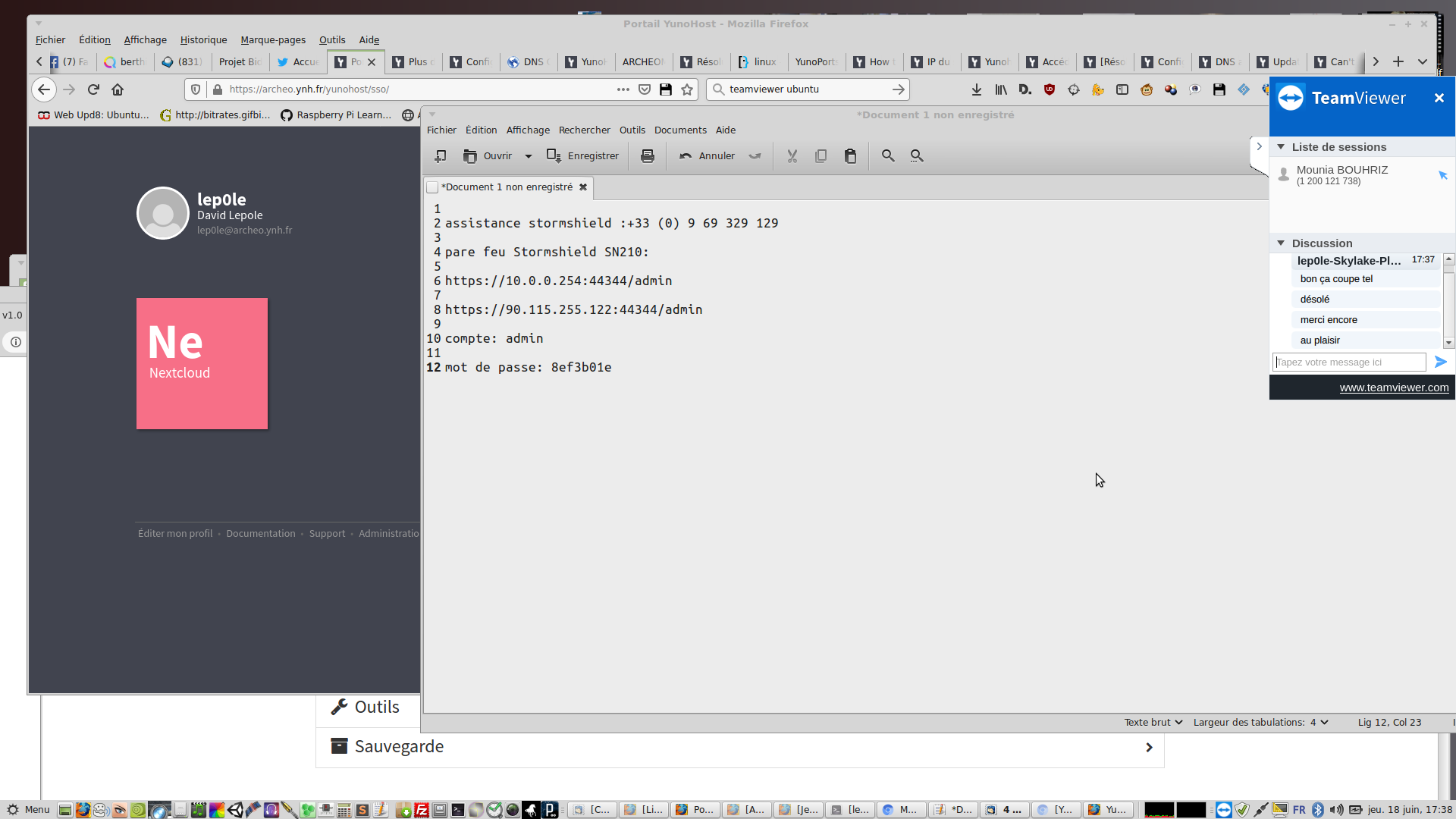Click the TeamViewer message input field
The height and width of the screenshot is (819, 1456).
pos(1348,362)
